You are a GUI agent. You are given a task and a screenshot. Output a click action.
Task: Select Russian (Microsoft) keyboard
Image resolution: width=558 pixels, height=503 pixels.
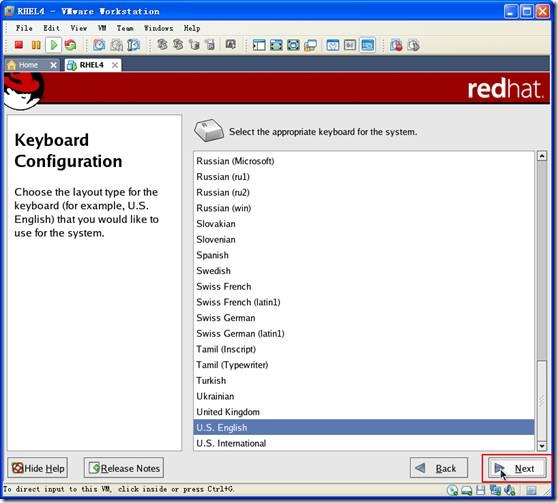click(x=364, y=161)
